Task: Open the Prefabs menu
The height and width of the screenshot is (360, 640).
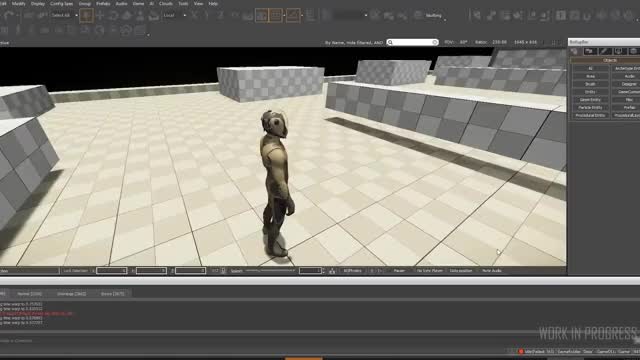Action: (x=103, y=3)
